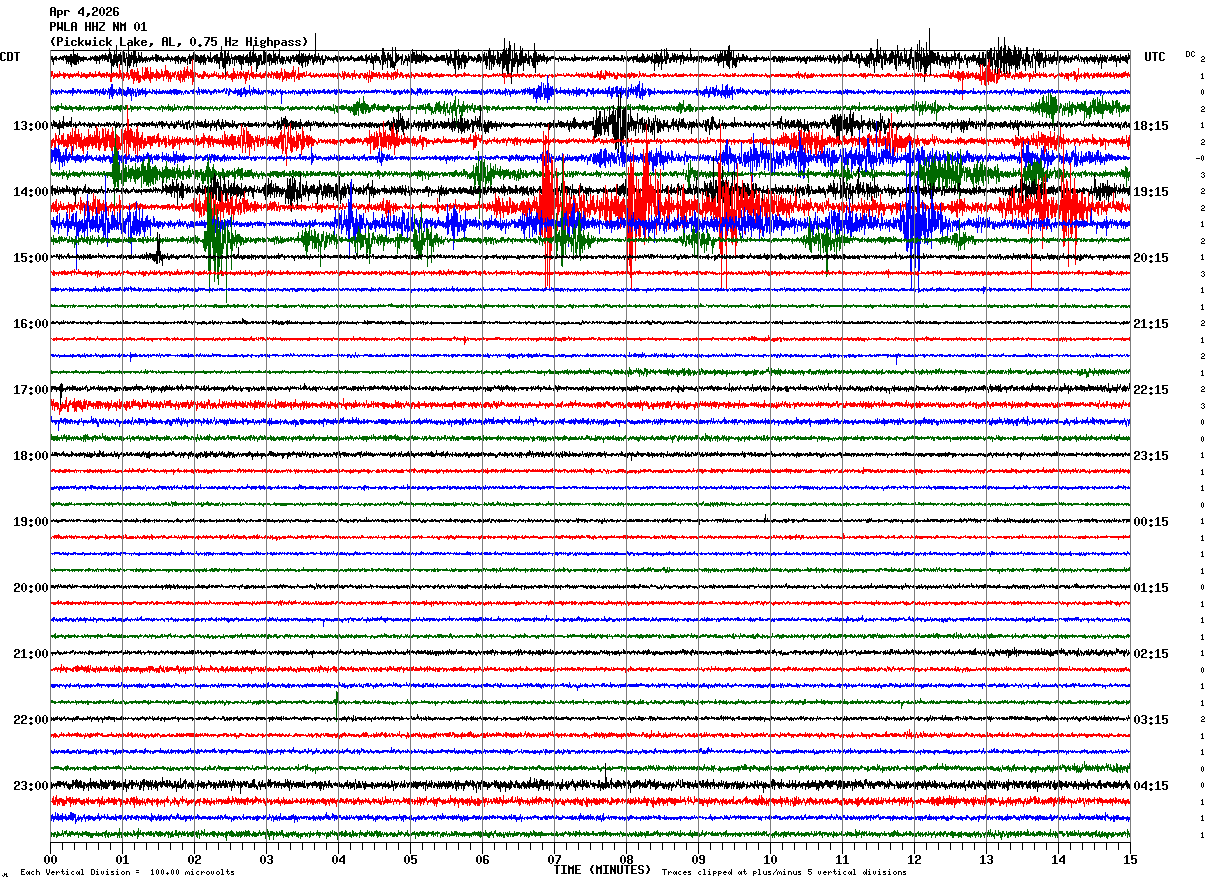
Task: Click the 'CDT' timezone label
Action: [x=10, y=57]
